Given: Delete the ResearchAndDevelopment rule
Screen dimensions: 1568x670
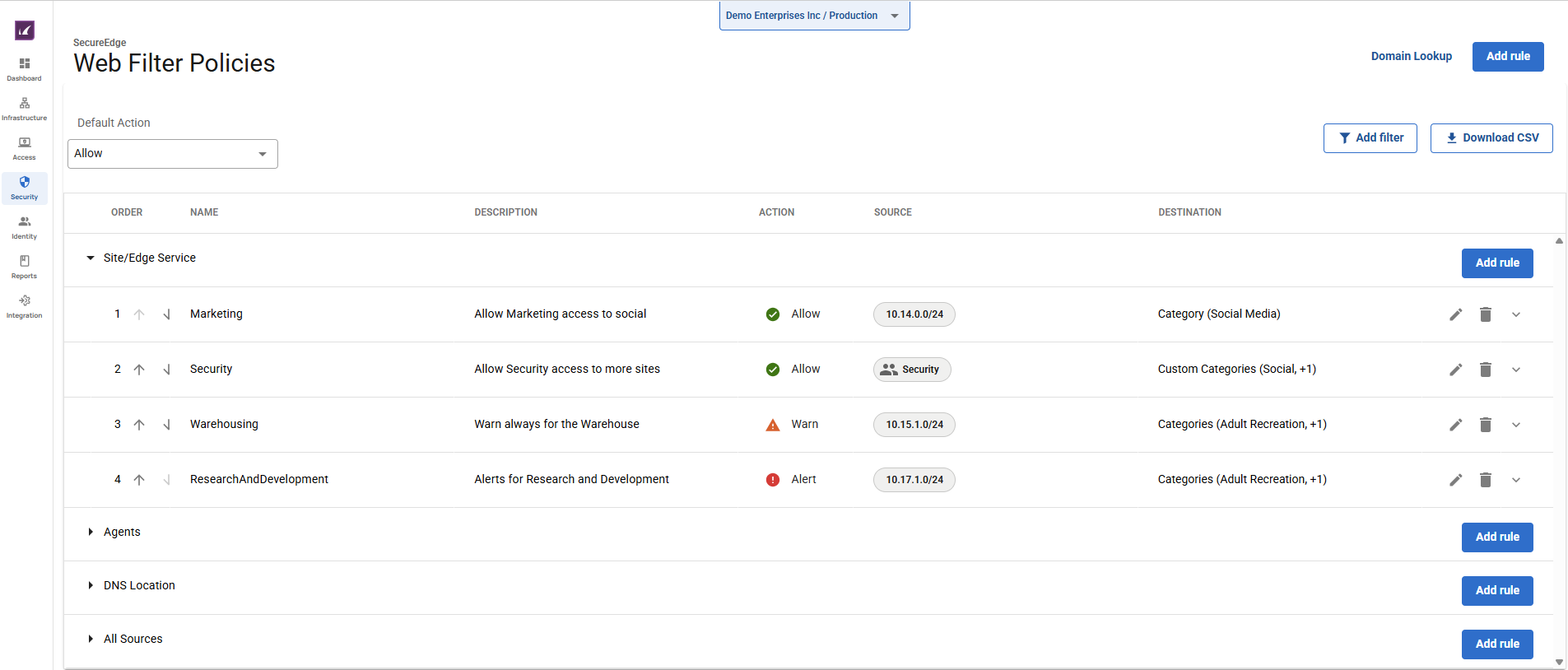Looking at the screenshot, I should click(1485, 480).
